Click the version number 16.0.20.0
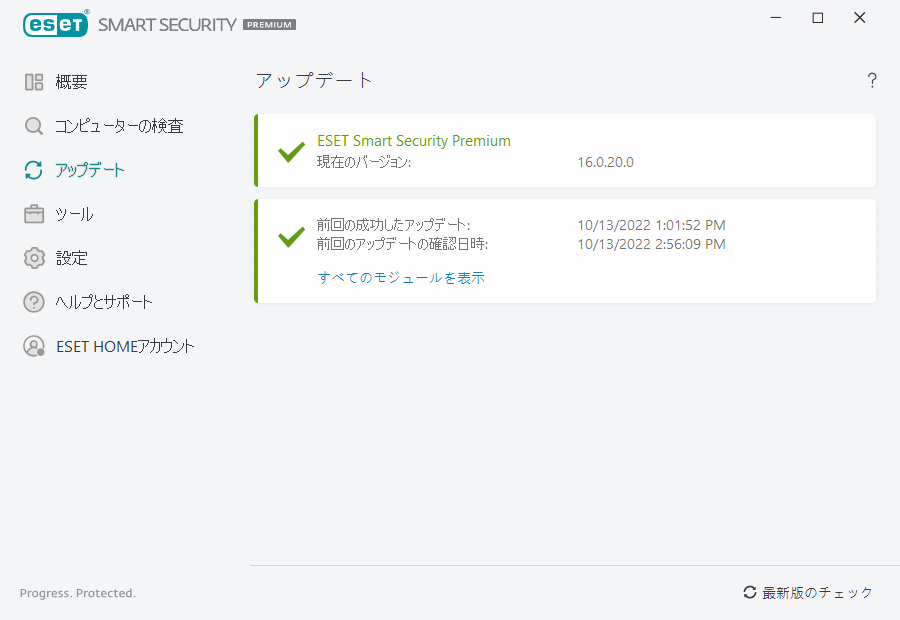The width and height of the screenshot is (900, 620). [606, 162]
